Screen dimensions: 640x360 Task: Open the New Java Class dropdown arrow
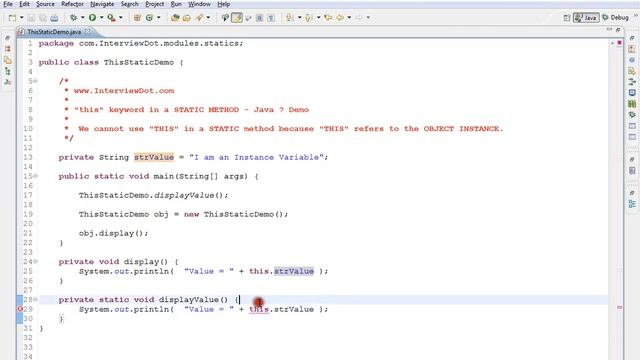tap(159, 18)
